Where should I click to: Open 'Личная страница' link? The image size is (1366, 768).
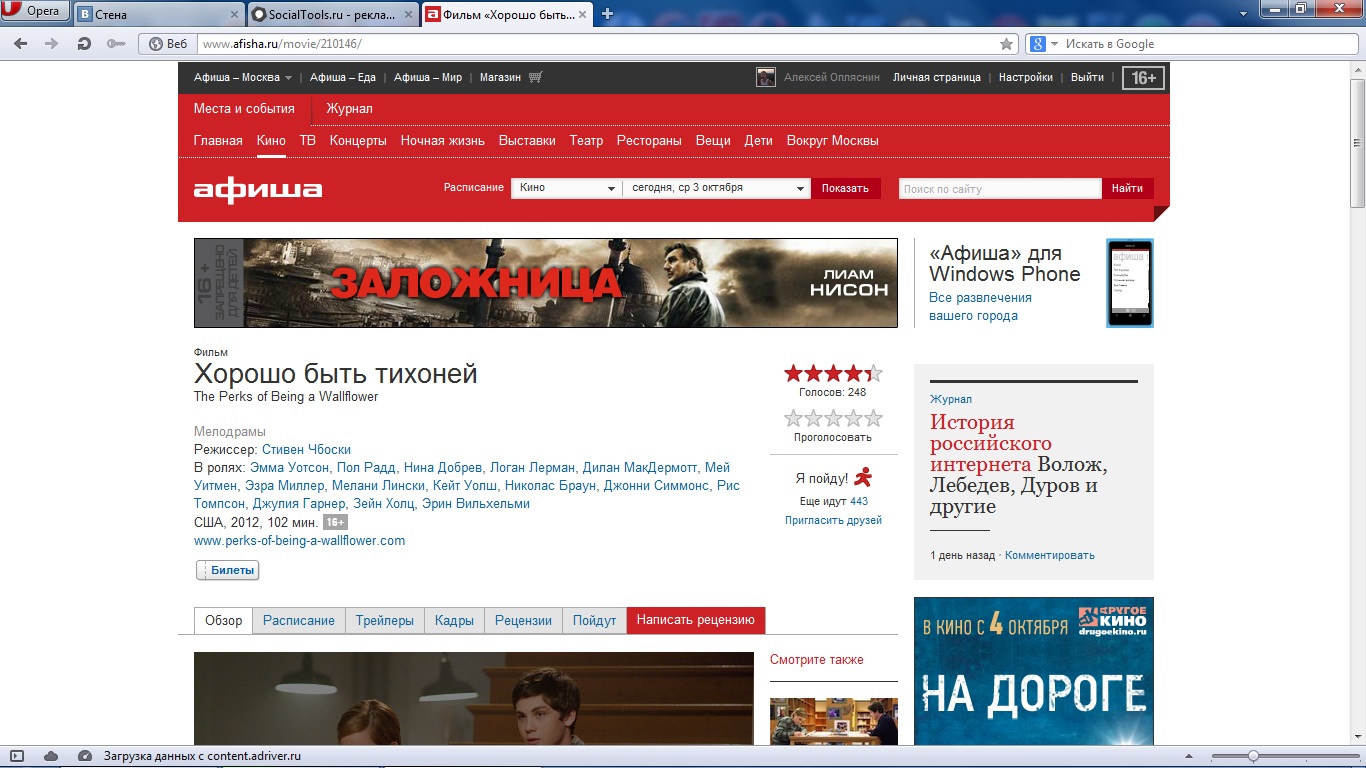pyautogui.click(x=937, y=77)
